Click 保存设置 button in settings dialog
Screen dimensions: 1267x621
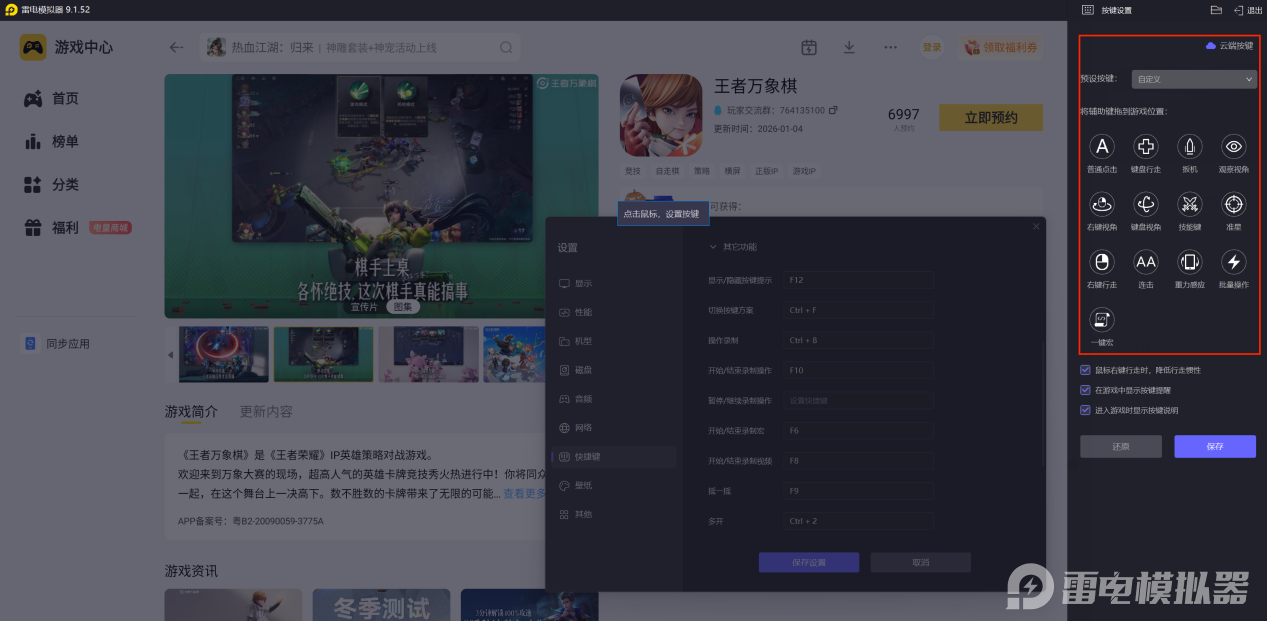[x=808, y=562]
